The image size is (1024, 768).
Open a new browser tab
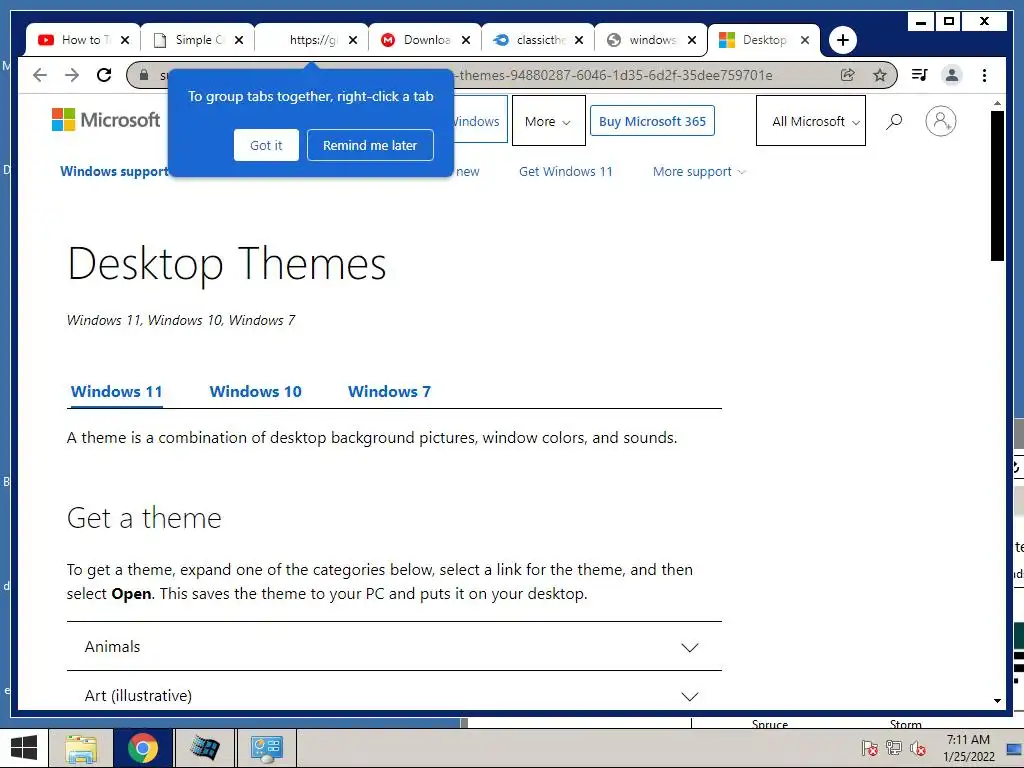coord(842,40)
